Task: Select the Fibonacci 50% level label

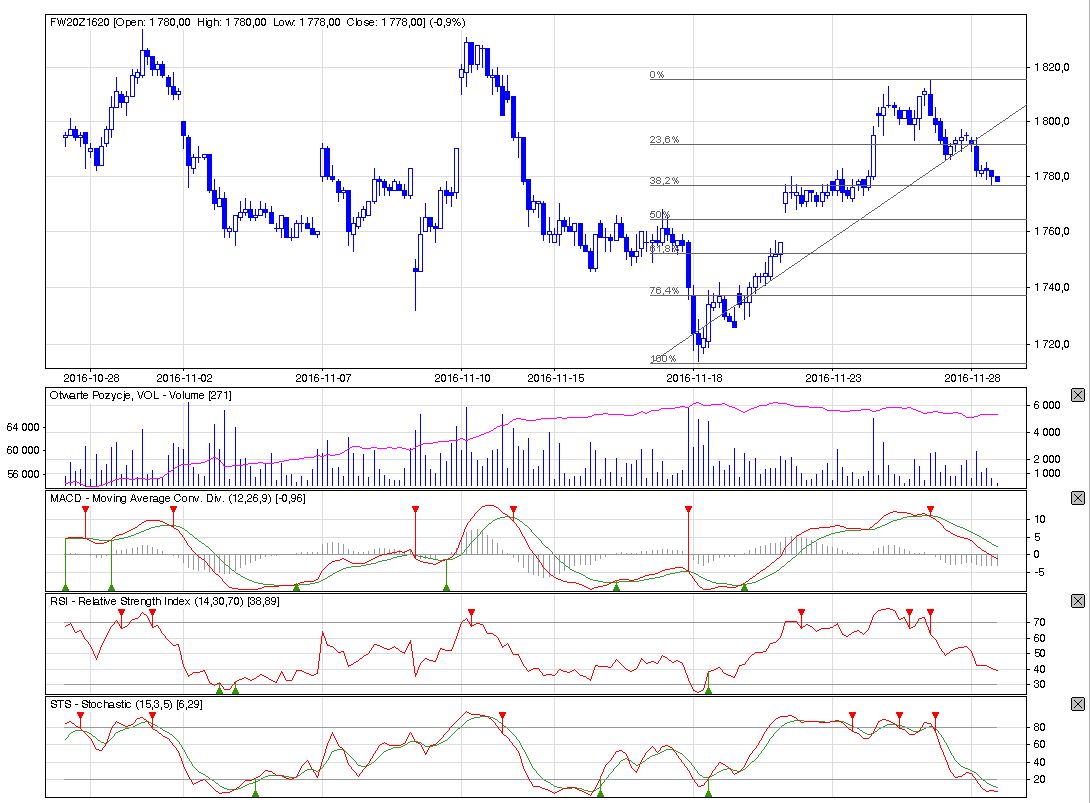Action: (x=660, y=215)
